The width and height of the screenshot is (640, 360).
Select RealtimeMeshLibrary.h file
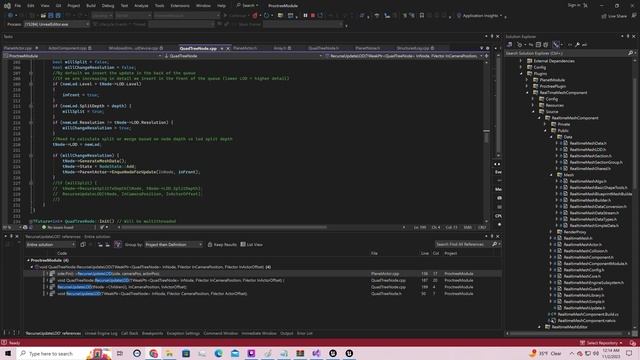pos(584,295)
